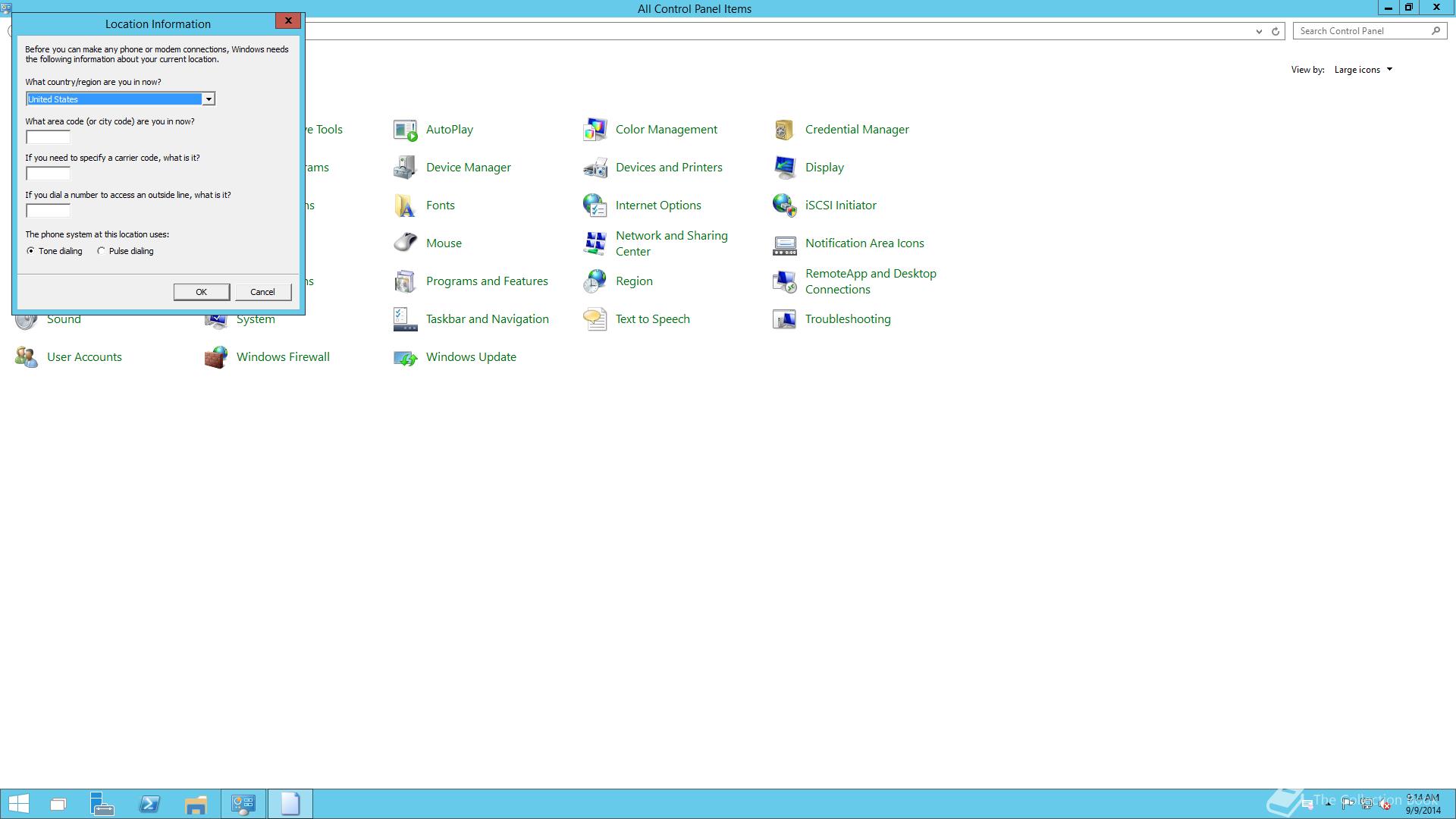Image resolution: width=1456 pixels, height=819 pixels.
Task: Click the Control Panel taskbar button
Action: pyautogui.click(x=243, y=804)
